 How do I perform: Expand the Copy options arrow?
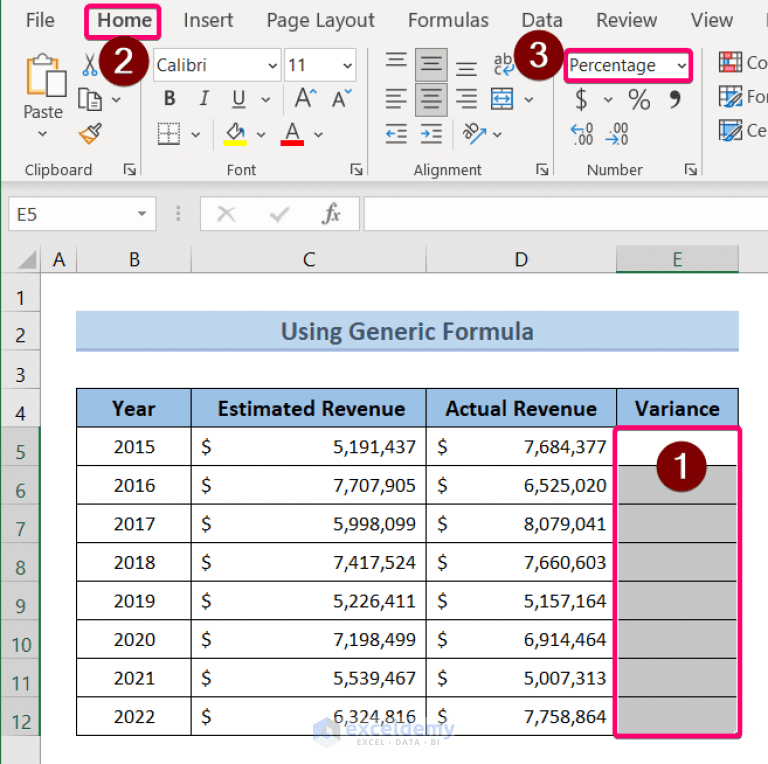pyautogui.click(x=116, y=100)
